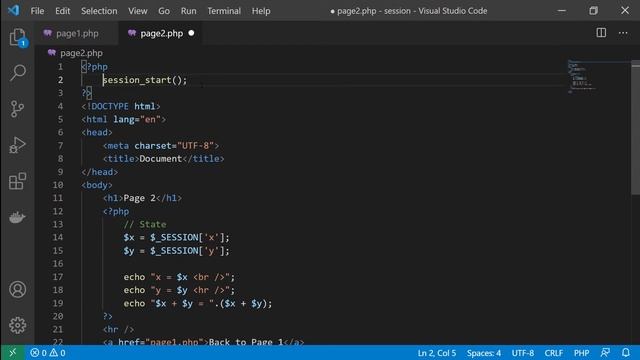Open the Accounts icon in activity bar
Image resolution: width=640 pixels, height=360 pixels.
(18, 289)
